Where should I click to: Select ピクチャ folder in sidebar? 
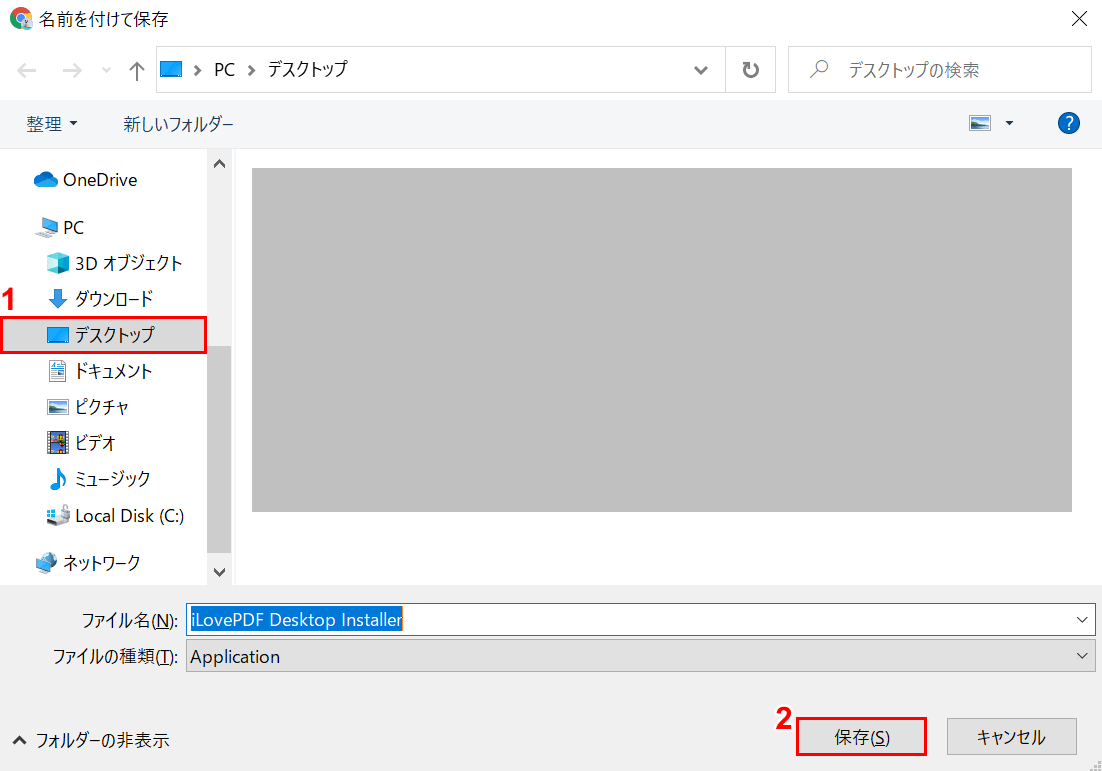coord(101,407)
